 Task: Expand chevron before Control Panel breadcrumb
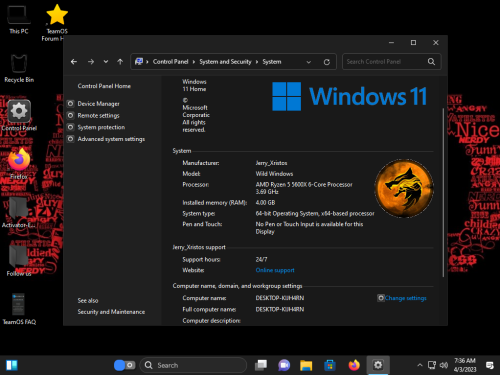coord(147,62)
